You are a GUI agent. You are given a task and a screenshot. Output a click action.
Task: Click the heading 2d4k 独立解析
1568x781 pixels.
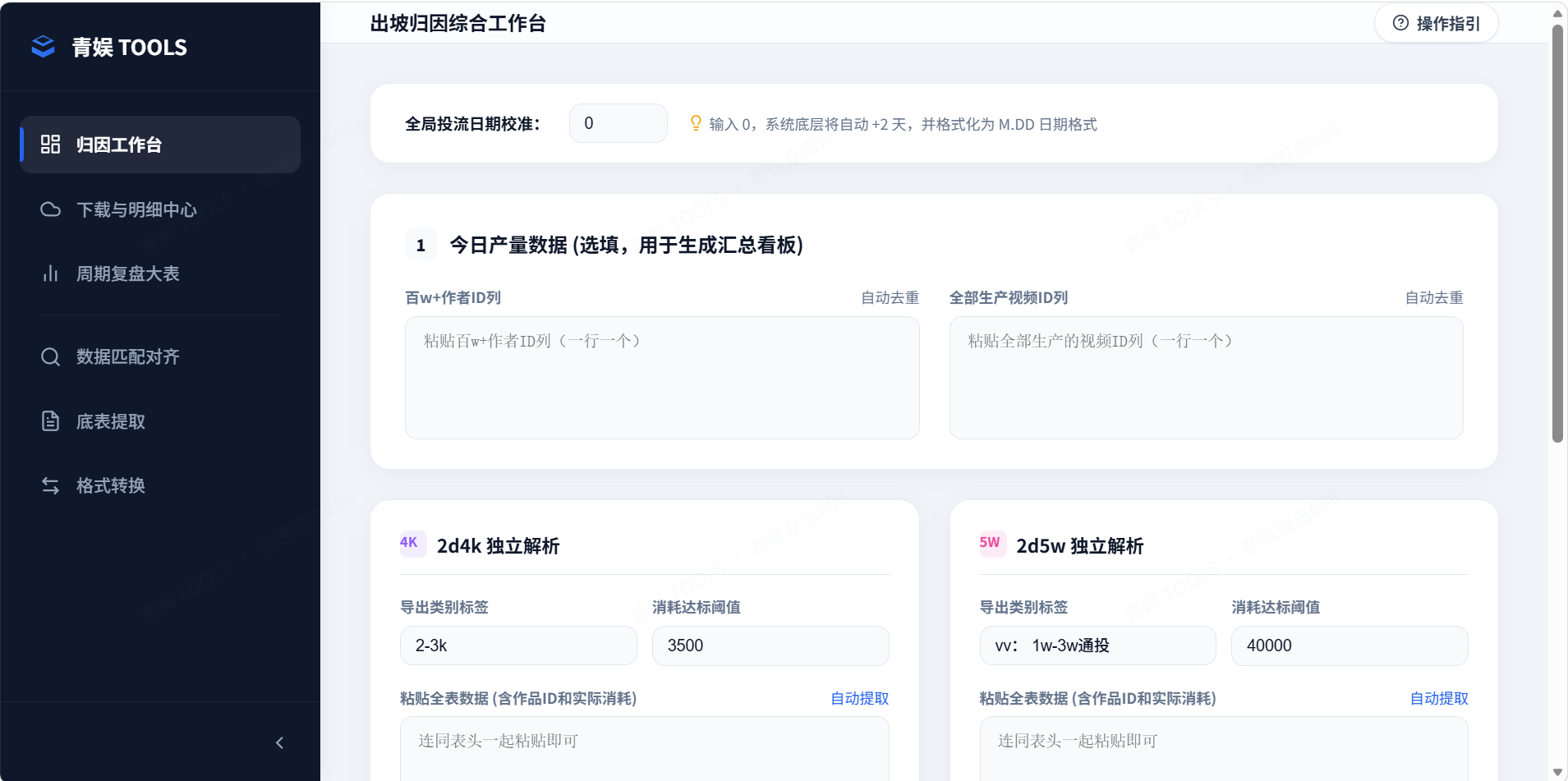[498, 546]
